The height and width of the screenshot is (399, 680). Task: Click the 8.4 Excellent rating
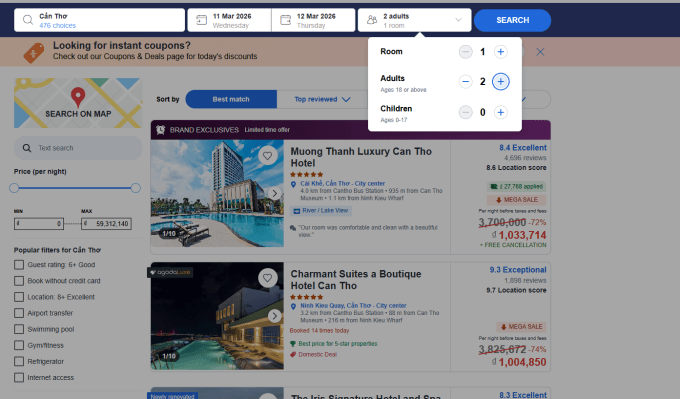[x=523, y=147]
